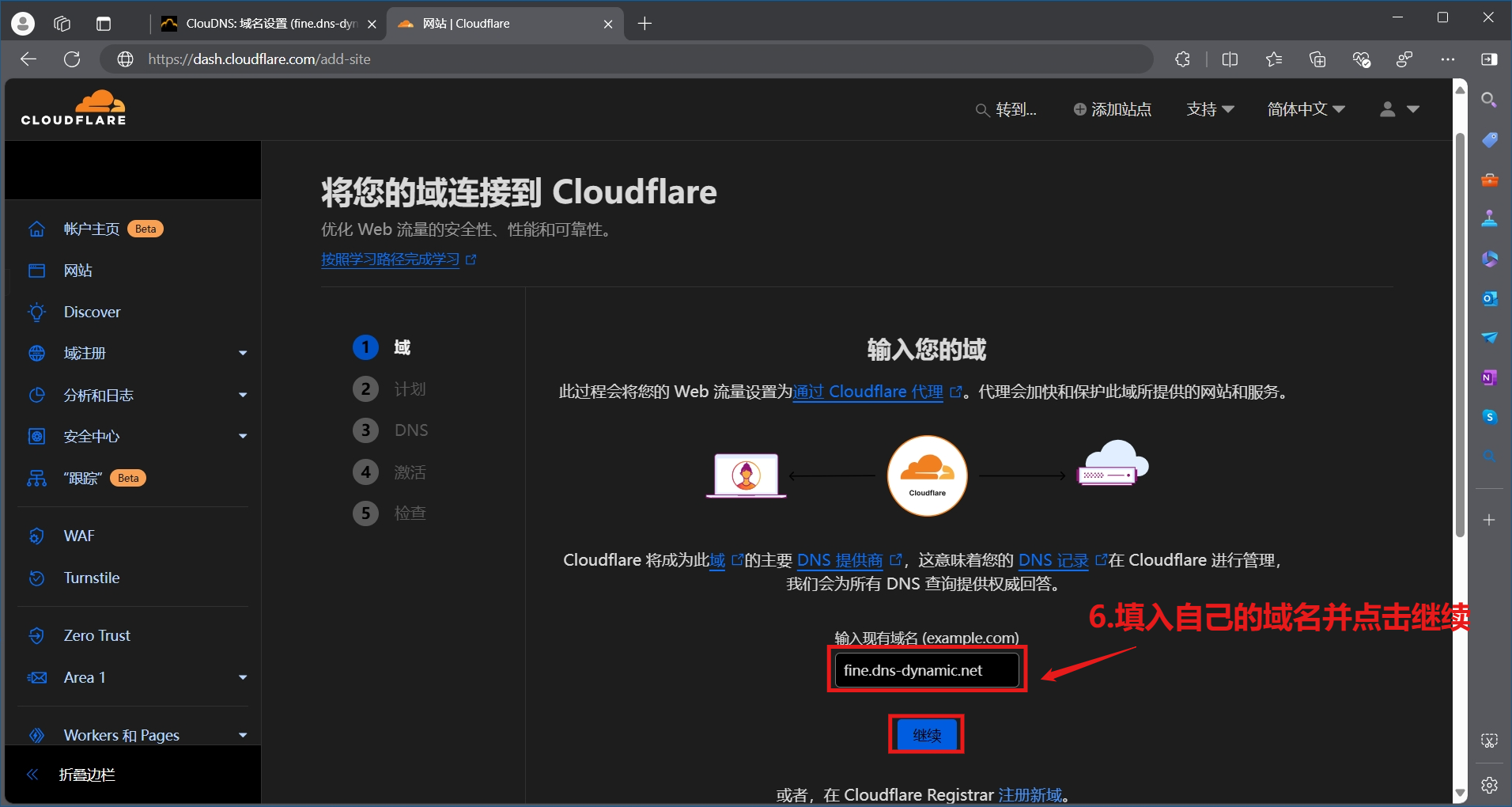Open the Skype sidebar icon

[1489, 417]
